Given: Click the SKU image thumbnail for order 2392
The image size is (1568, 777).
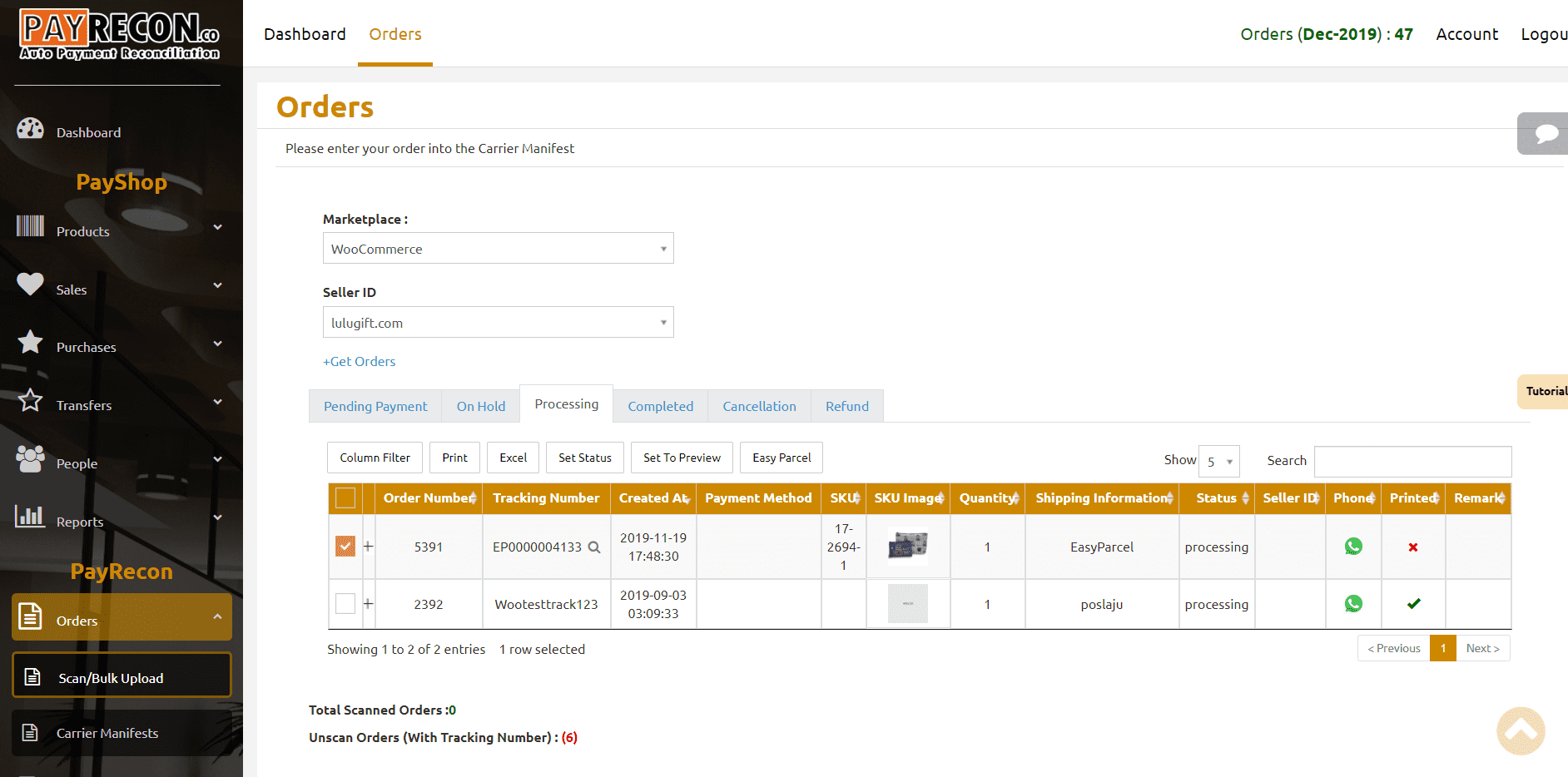Looking at the screenshot, I should coord(908,604).
